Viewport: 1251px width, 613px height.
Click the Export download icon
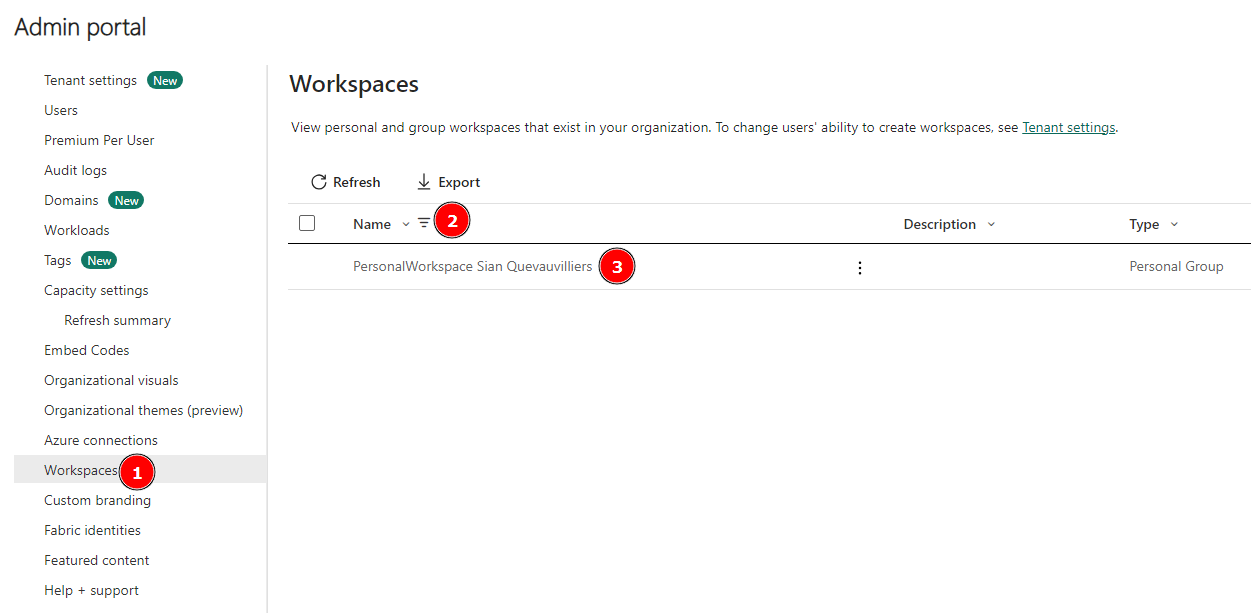point(423,182)
